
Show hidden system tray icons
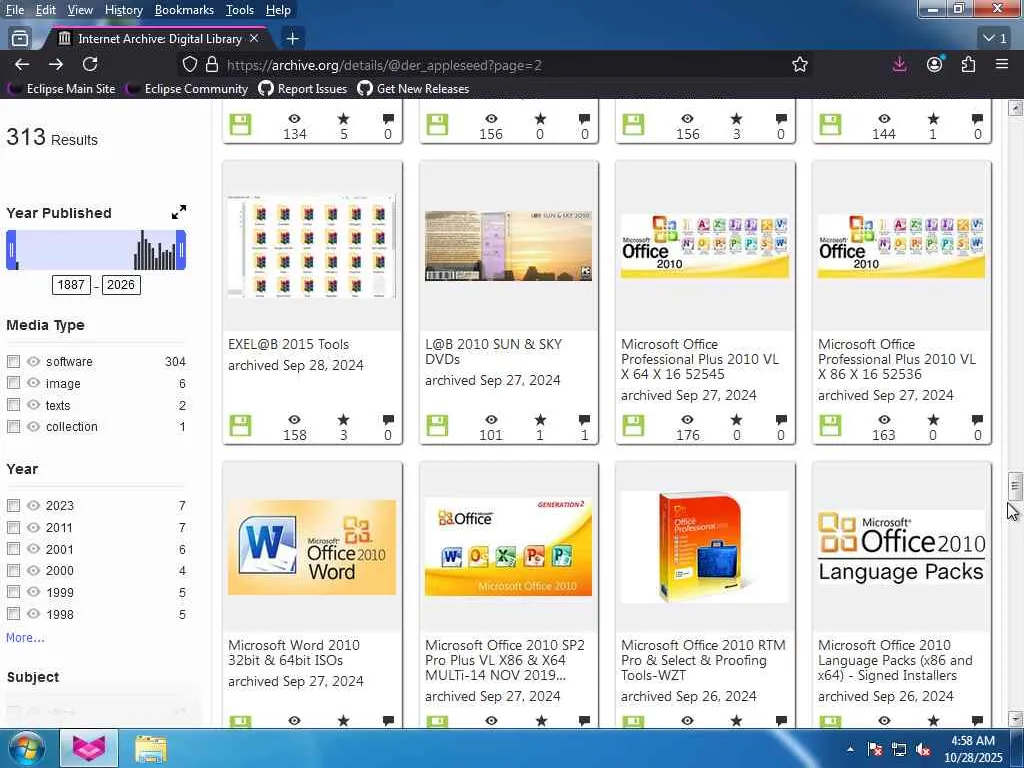(x=850, y=750)
